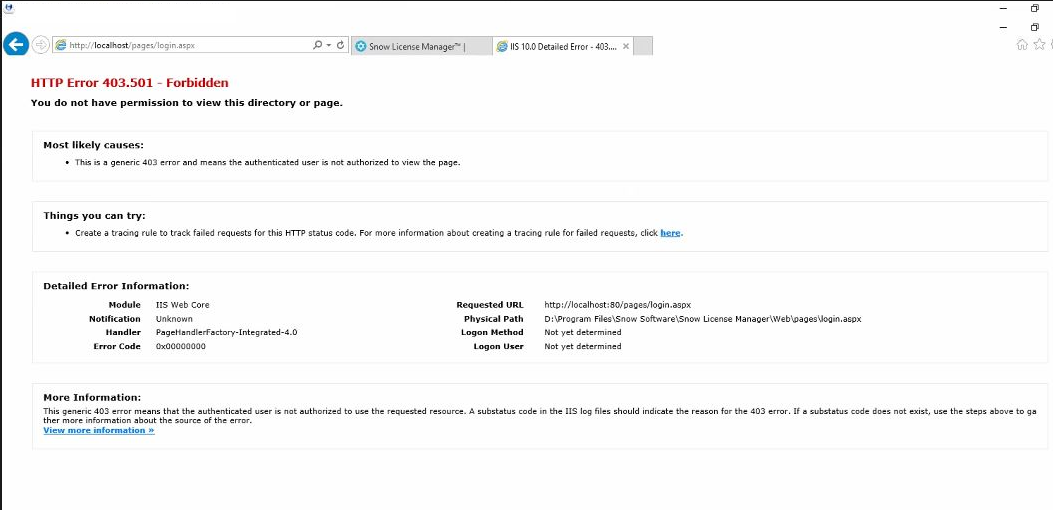Open a new tab with the blank tab button

[643, 46]
